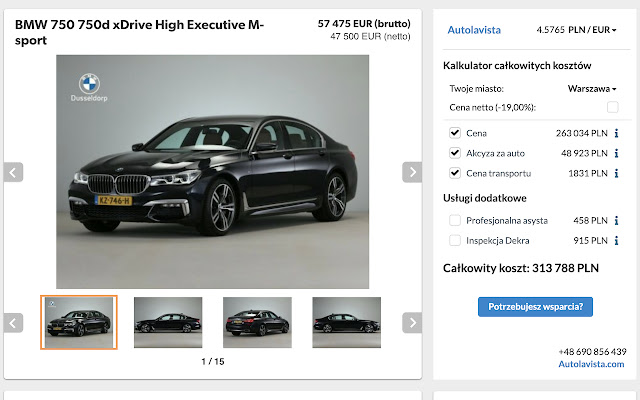The height and width of the screenshot is (400, 640).
Task: Click the 57 475 EUR (brutto) price
Action: point(364,24)
